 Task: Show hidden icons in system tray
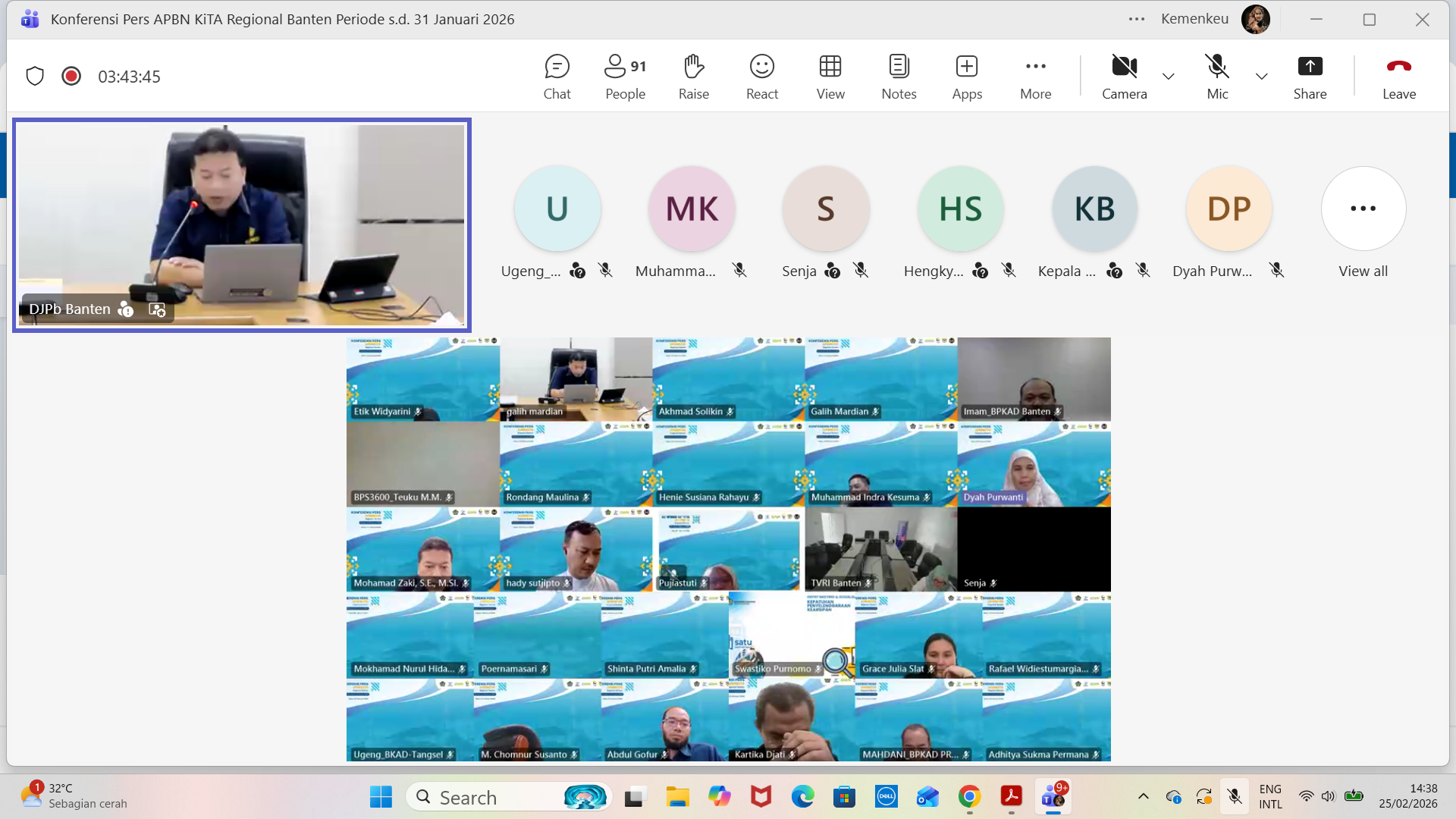pyautogui.click(x=1144, y=796)
